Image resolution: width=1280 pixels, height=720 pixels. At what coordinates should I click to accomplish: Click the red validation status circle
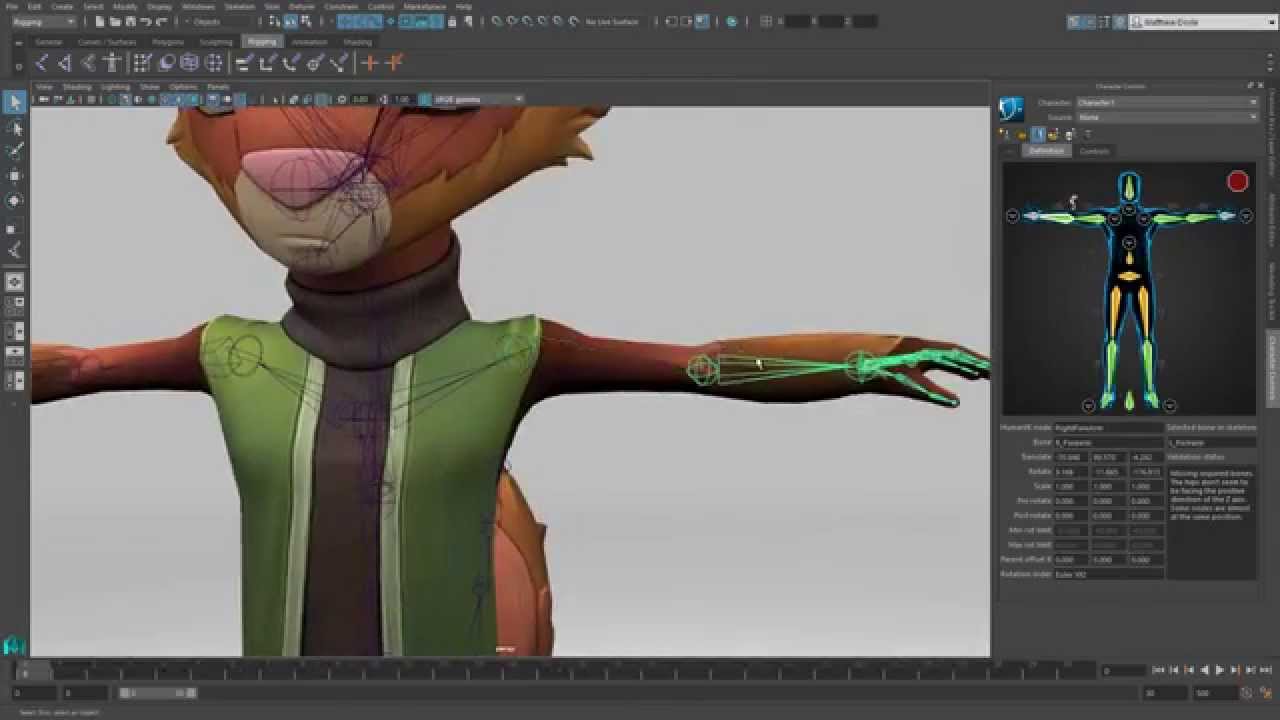point(1238,181)
